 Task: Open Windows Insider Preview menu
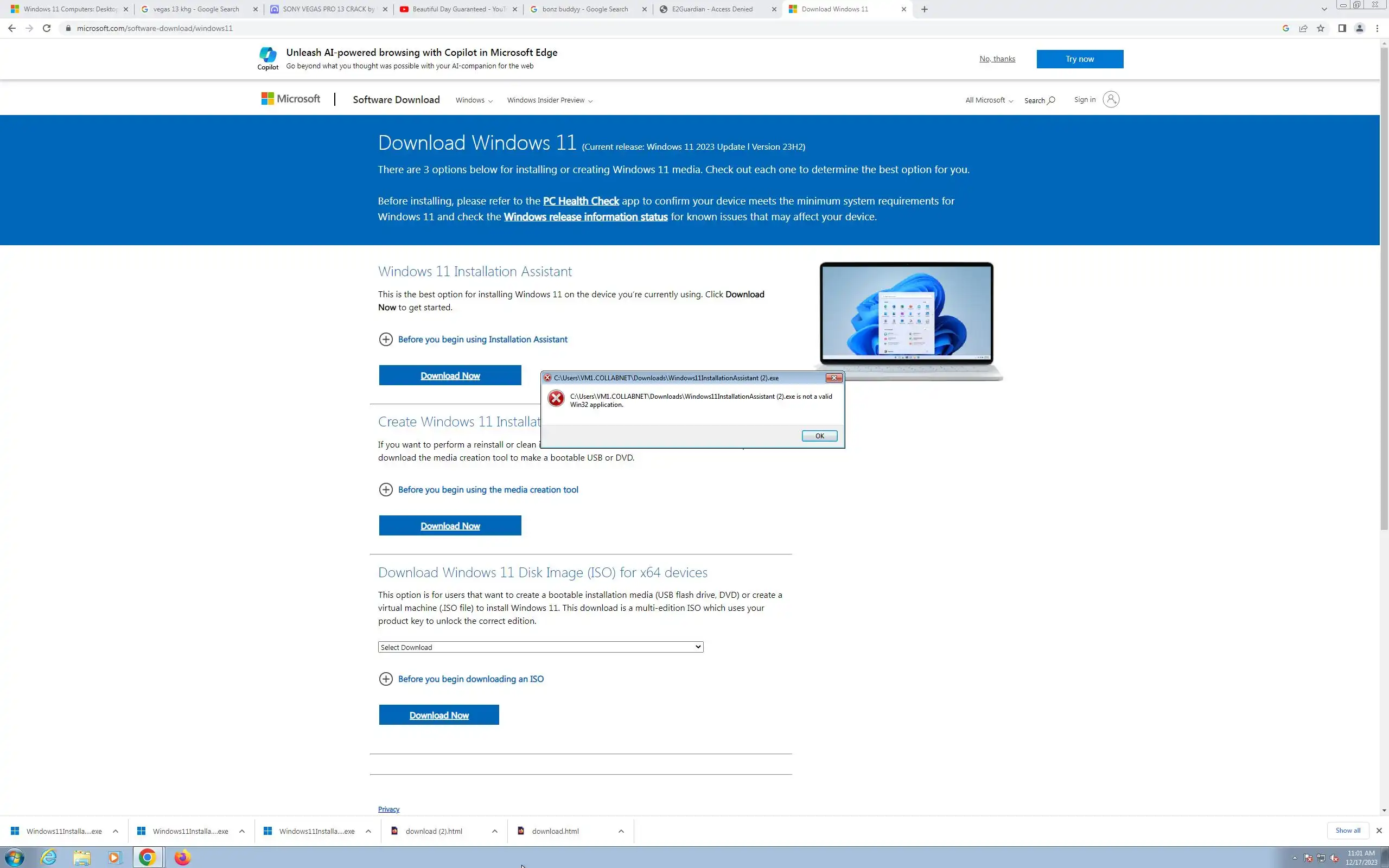coord(549,100)
